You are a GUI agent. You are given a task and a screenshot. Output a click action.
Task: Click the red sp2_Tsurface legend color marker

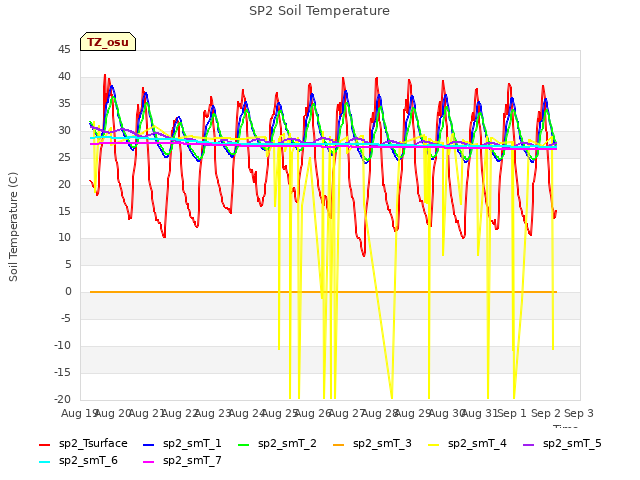44,444
